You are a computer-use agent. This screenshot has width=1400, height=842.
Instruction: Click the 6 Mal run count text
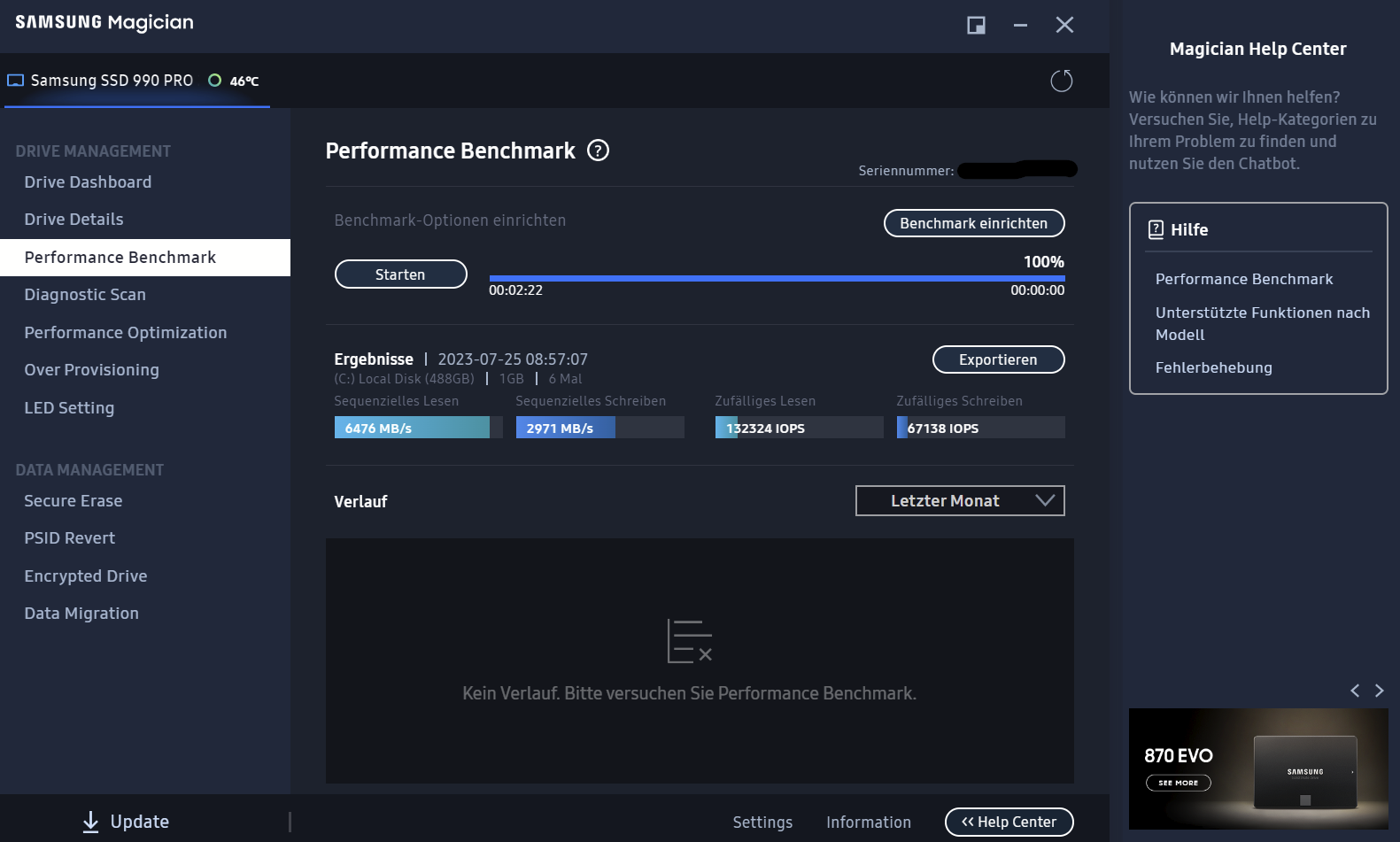[565, 379]
